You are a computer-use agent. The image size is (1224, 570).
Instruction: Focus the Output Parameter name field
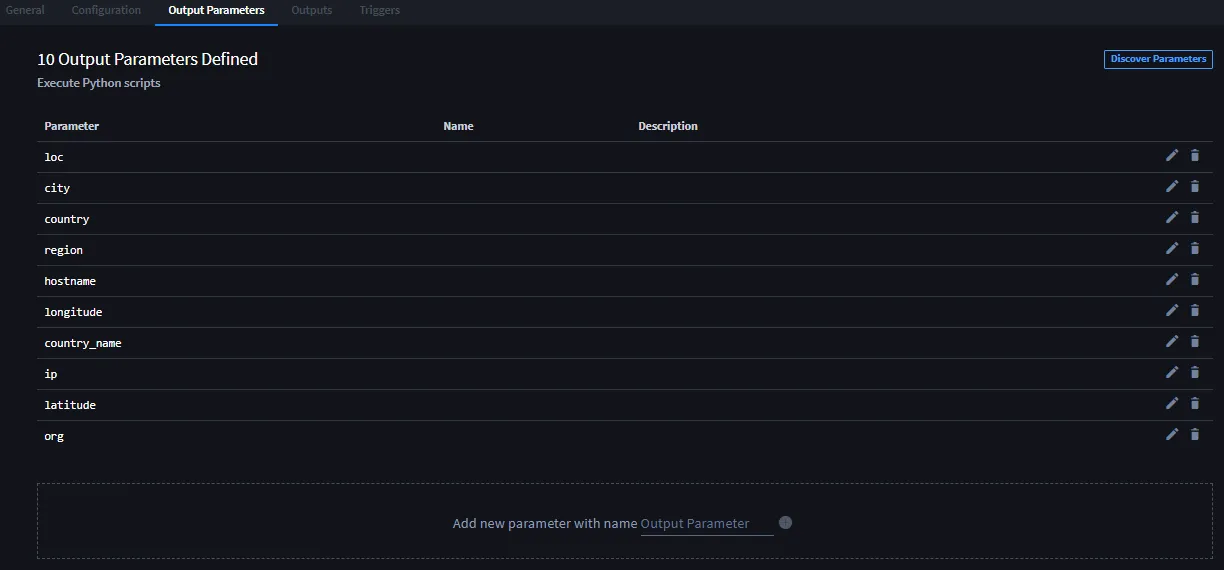pyautogui.click(x=707, y=524)
